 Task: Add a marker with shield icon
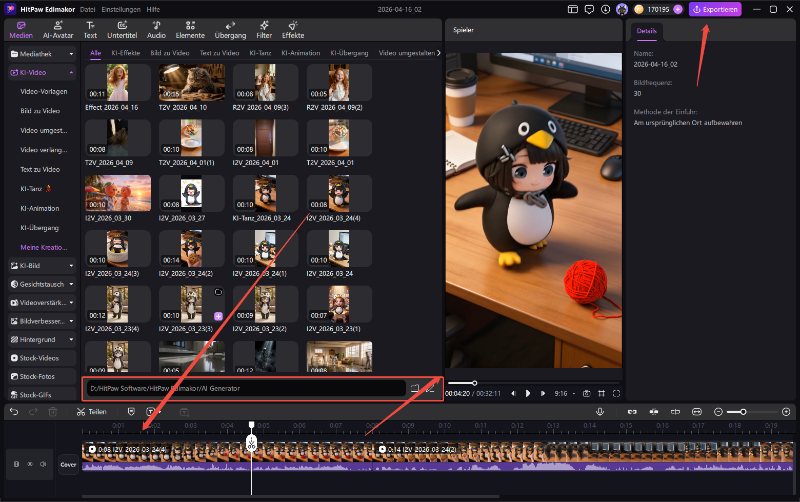pos(131,412)
